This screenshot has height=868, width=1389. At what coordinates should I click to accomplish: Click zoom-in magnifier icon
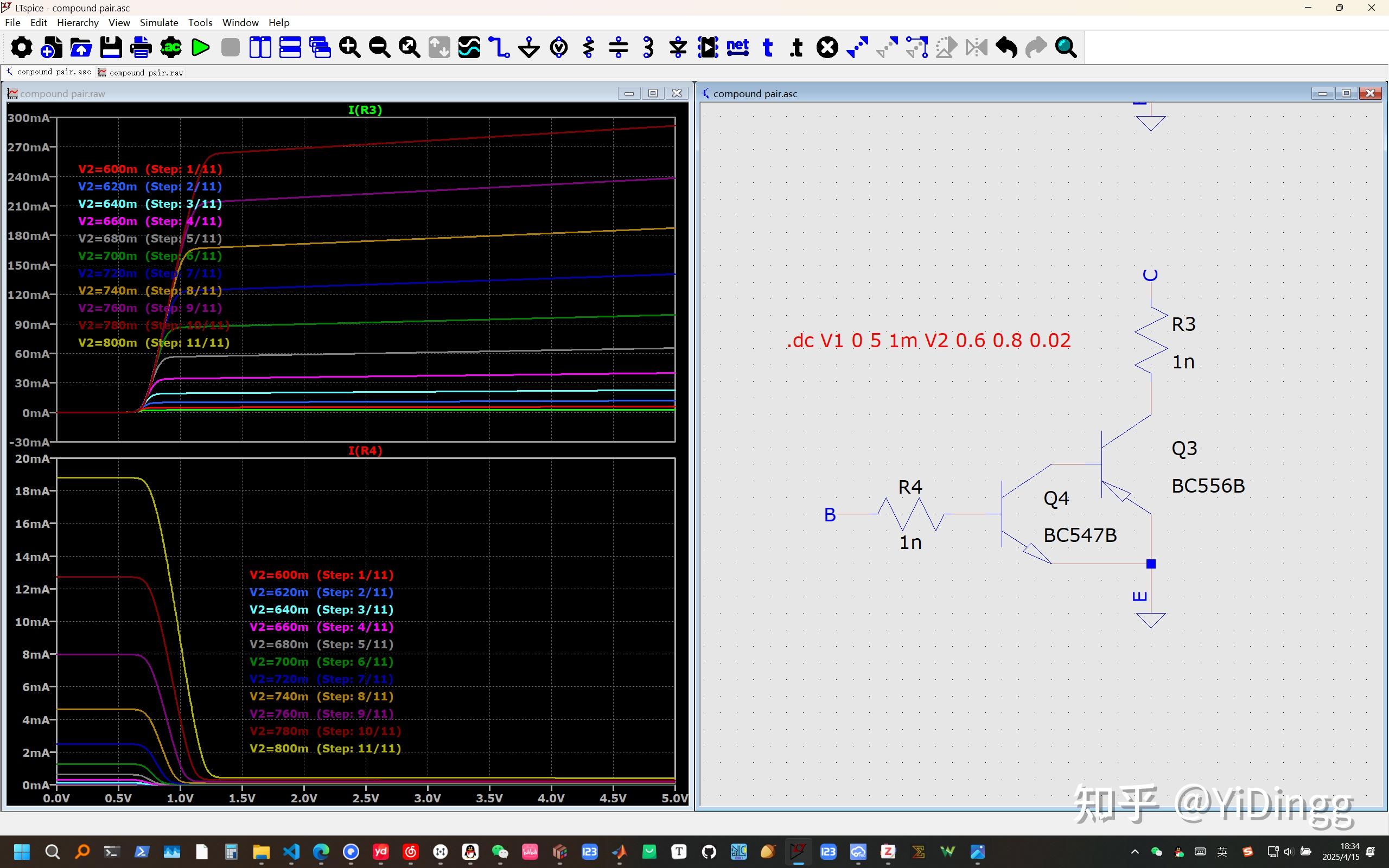[x=349, y=48]
